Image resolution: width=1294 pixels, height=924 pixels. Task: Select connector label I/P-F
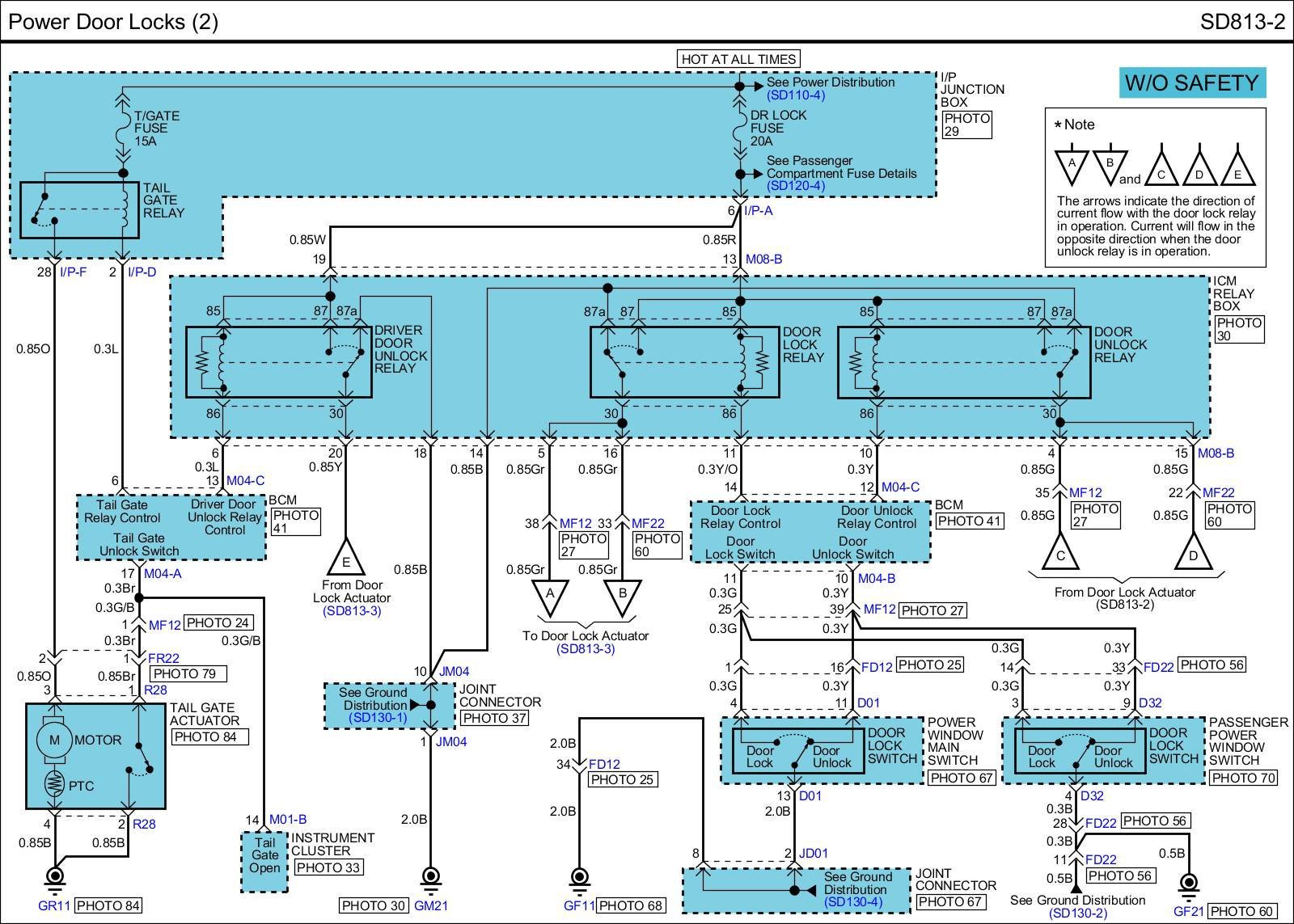[73, 272]
